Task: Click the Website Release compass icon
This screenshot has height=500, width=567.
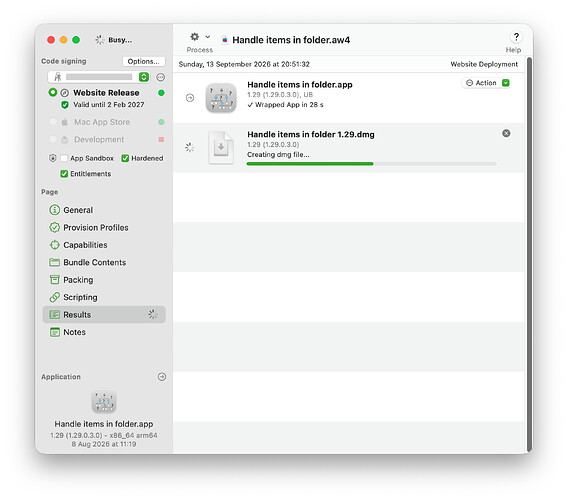Action: (x=64, y=93)
